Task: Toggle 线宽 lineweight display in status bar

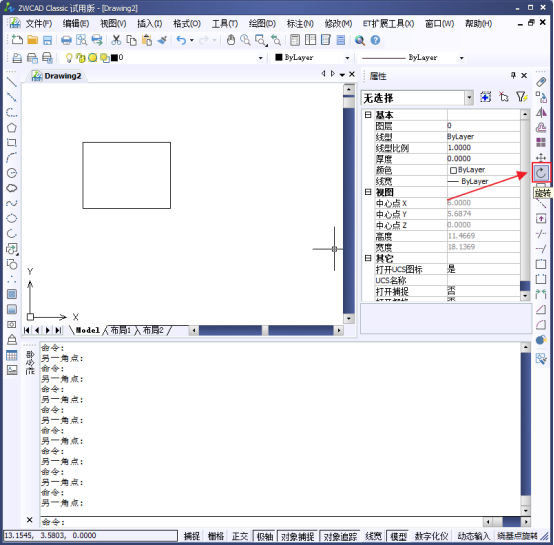Action: [373, 536]
